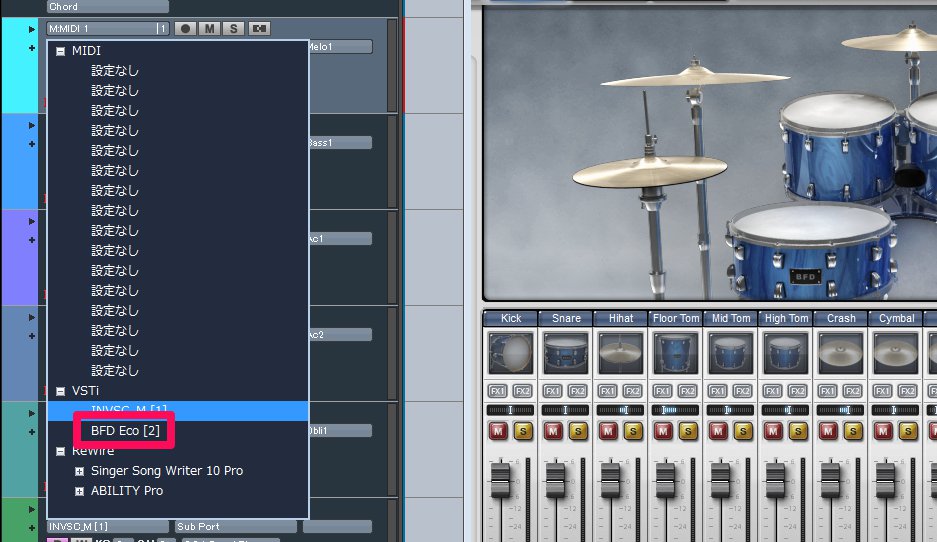
Task: Open FX1 slot on High Tom channel
Action: click(x=772, y=391)
